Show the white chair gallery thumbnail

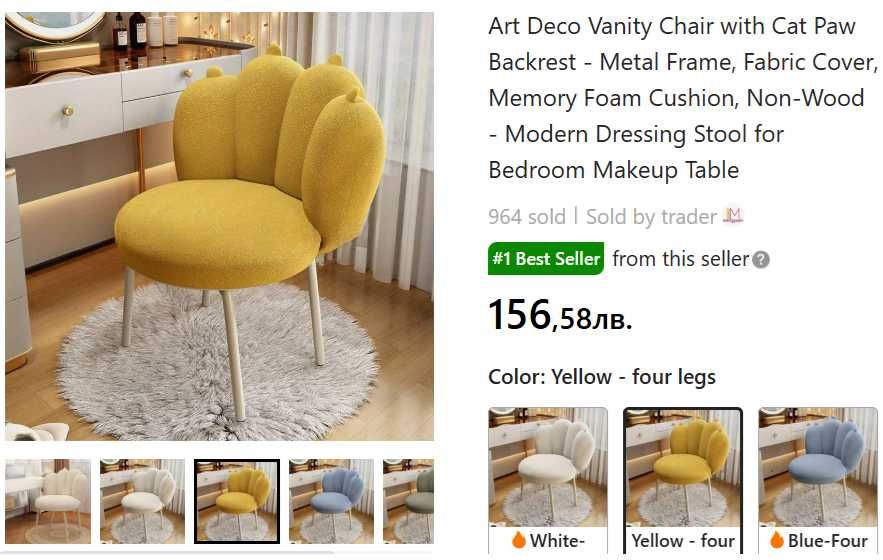click(142, 501)
